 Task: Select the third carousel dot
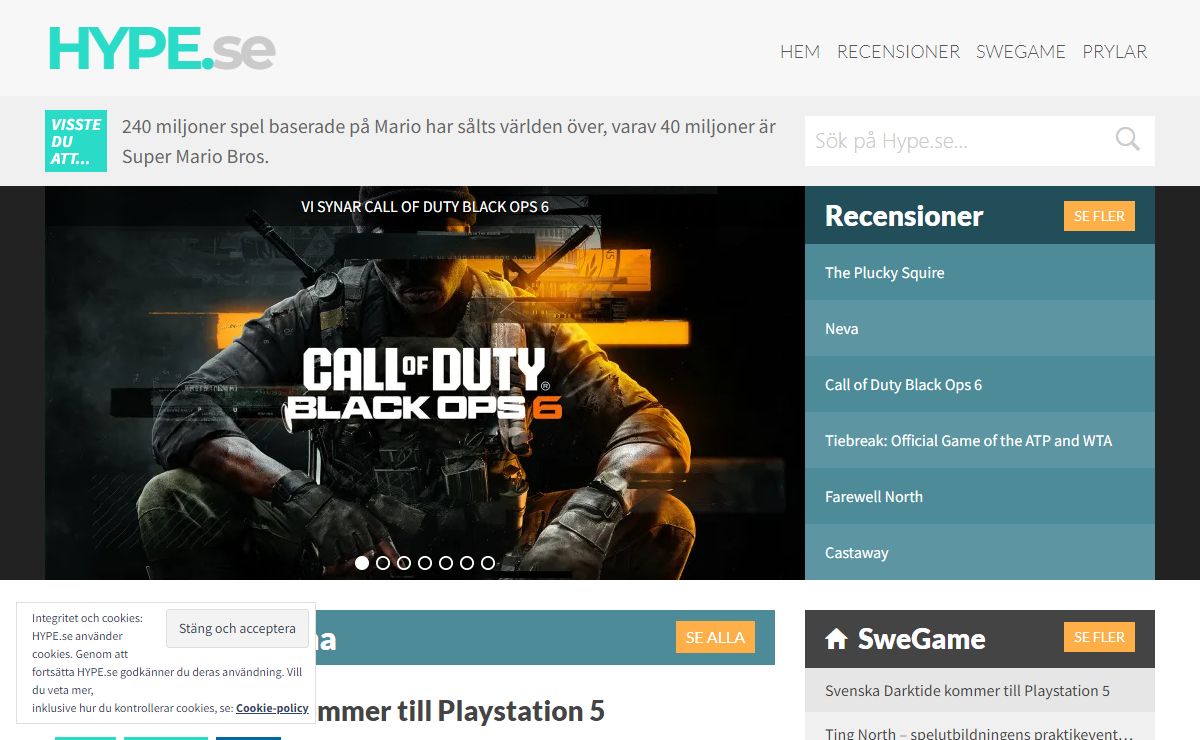click(x=404, y=563)
